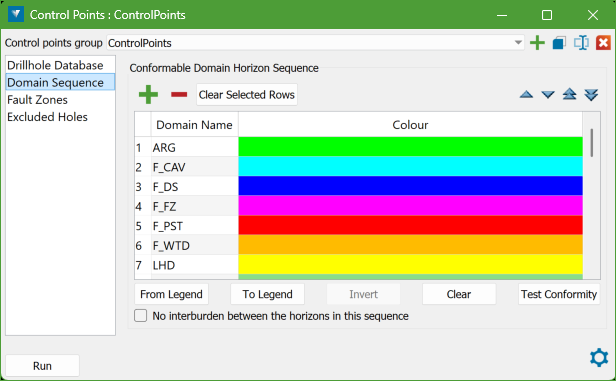Click the application logo in title bar
Image resolution: width=616 pixels, height=381 pixels.
click(16, 15)
